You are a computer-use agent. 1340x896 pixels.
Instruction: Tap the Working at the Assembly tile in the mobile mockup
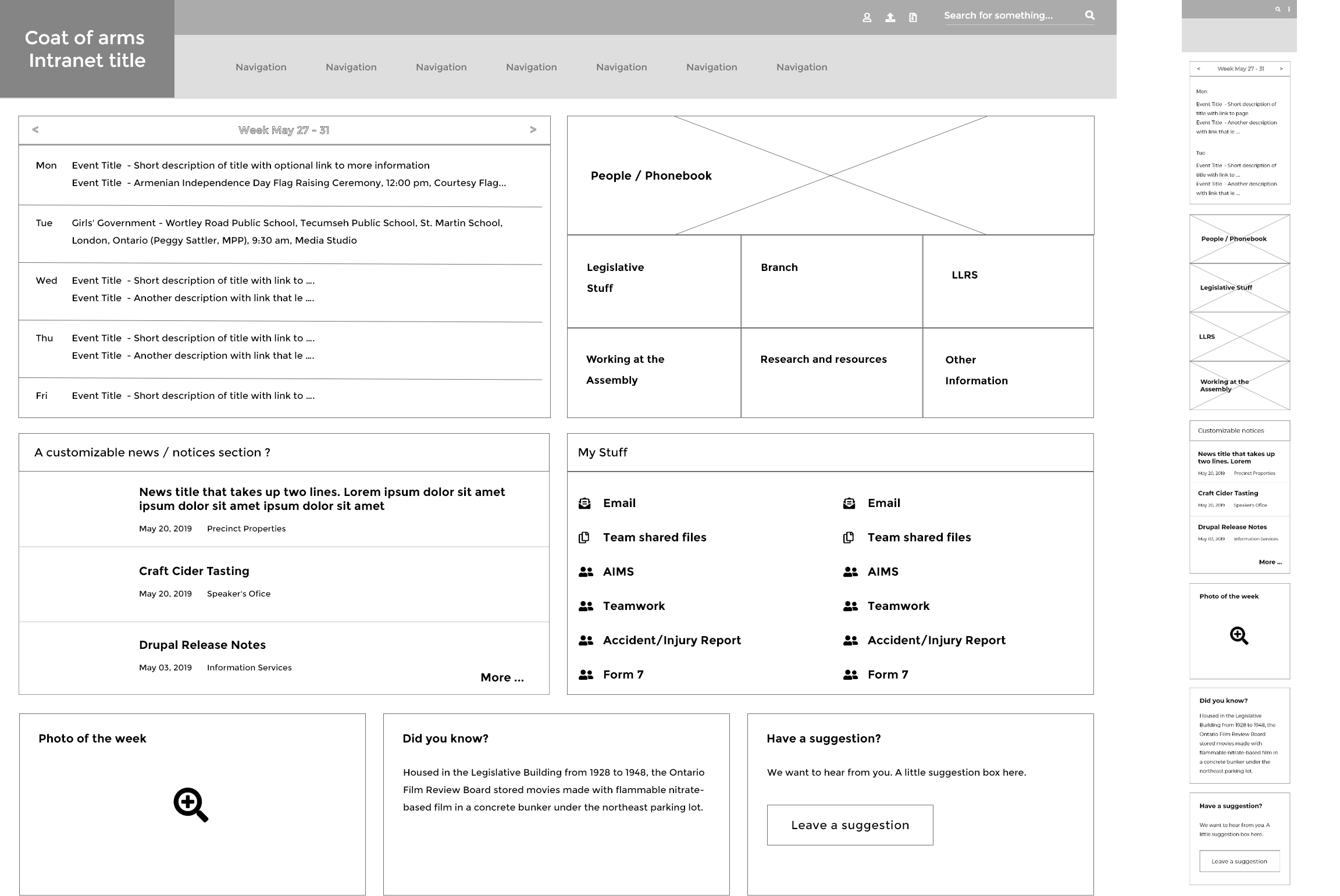tap(1239, 385)
